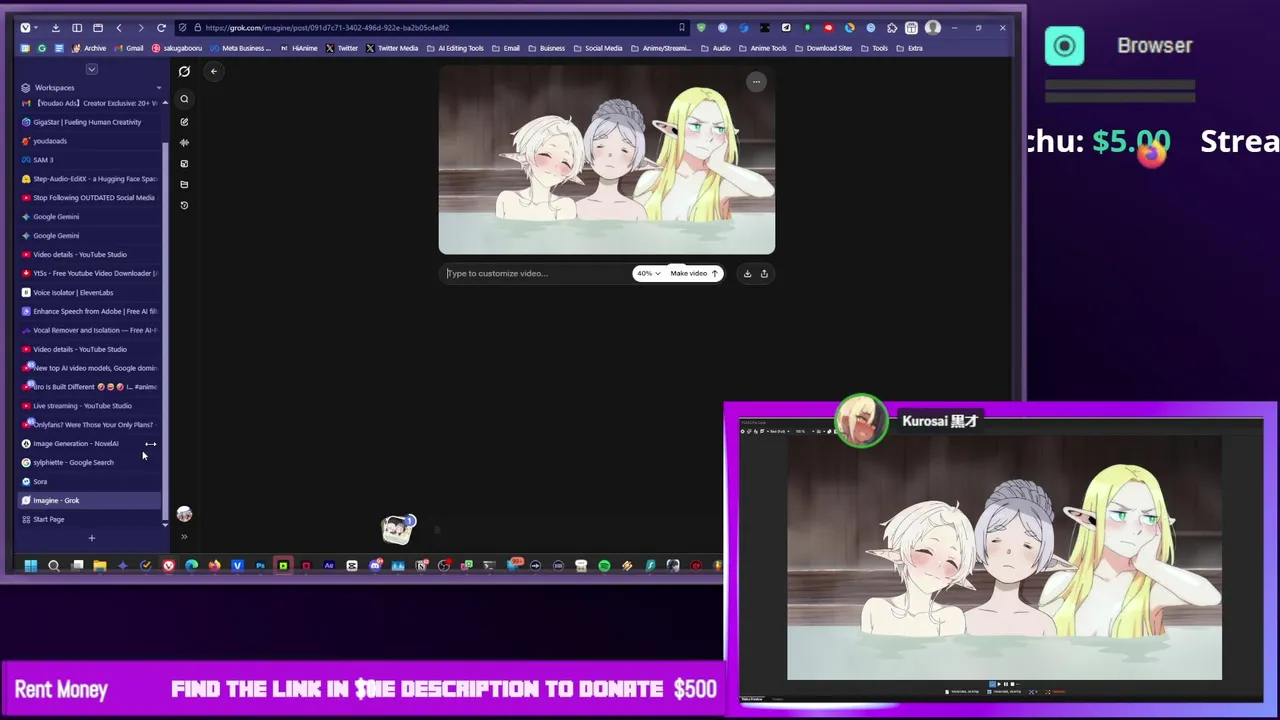Open the three-dot menu on the image
Screen dimensions: 1280x720
point(756,82)
